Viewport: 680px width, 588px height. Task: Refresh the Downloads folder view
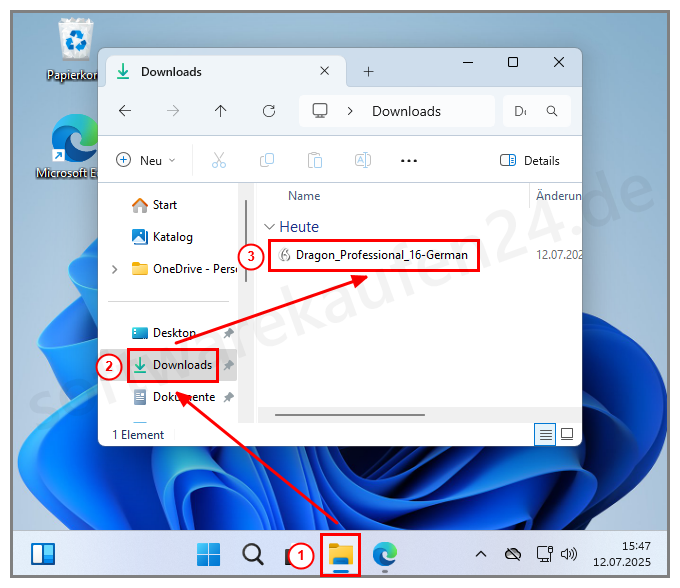269,111
